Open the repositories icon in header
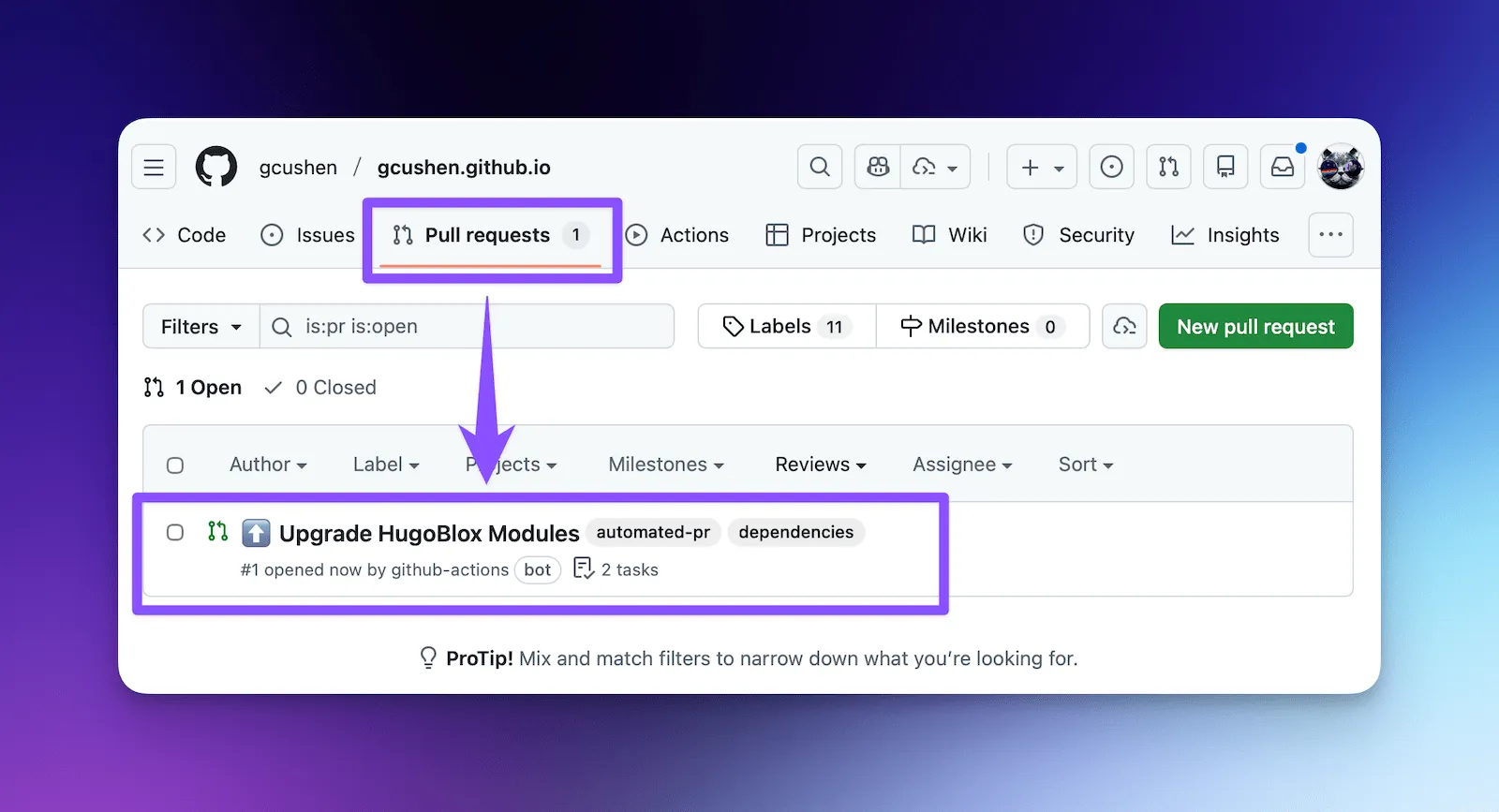 tap(1225, 167)
